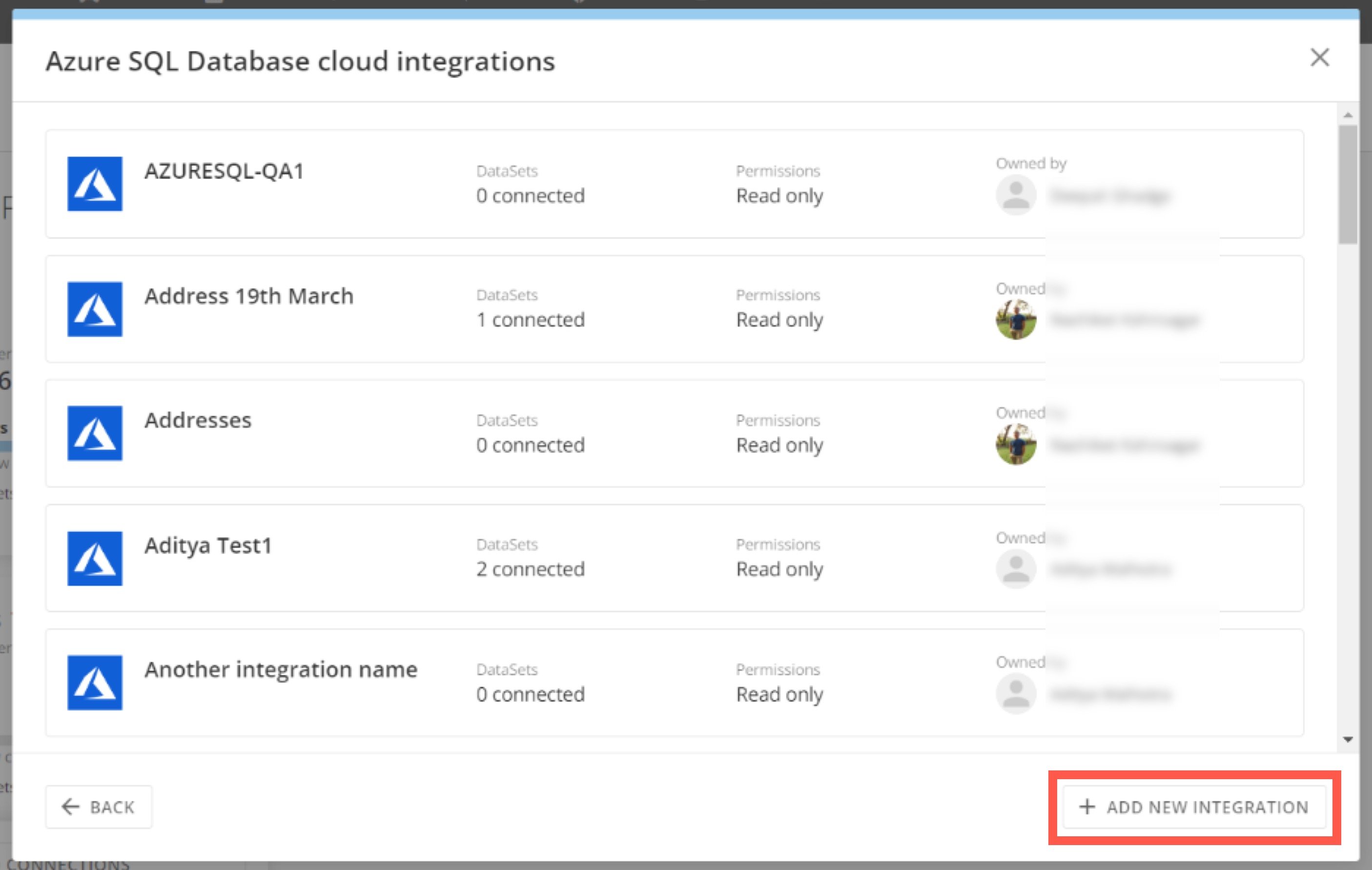1372x870 pixels.
Task: Click '2 connected' for Aditya Test1
Action: (531, 569)
